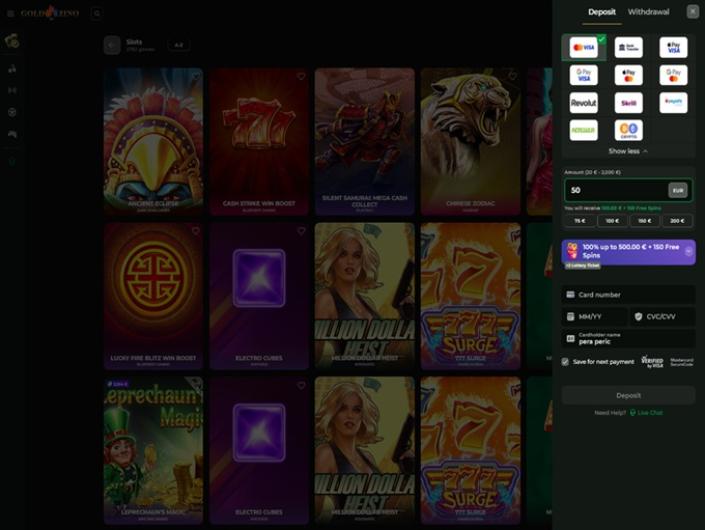705x530 pixels.
Task: Favorite the Cash Strike Win Boost game
Action: coord(301,76)
